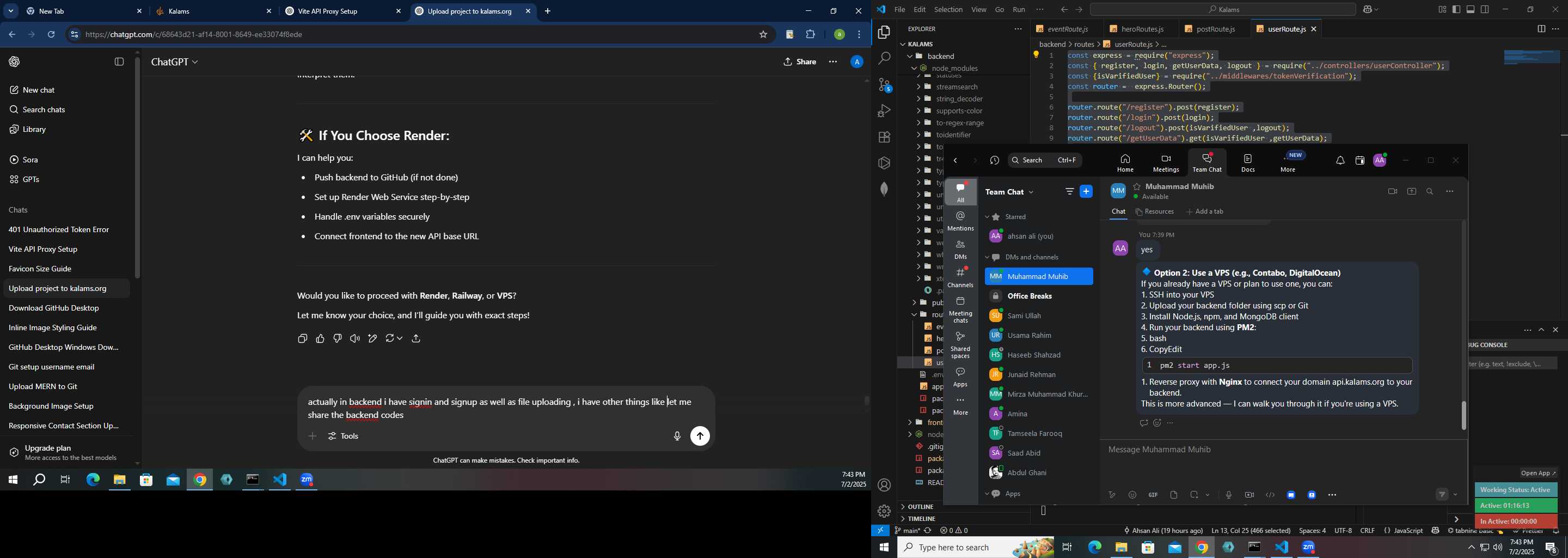Open filter icon beside Team Chat heading
This screenshot has width=1568, height=558.
coord(1069,191)
